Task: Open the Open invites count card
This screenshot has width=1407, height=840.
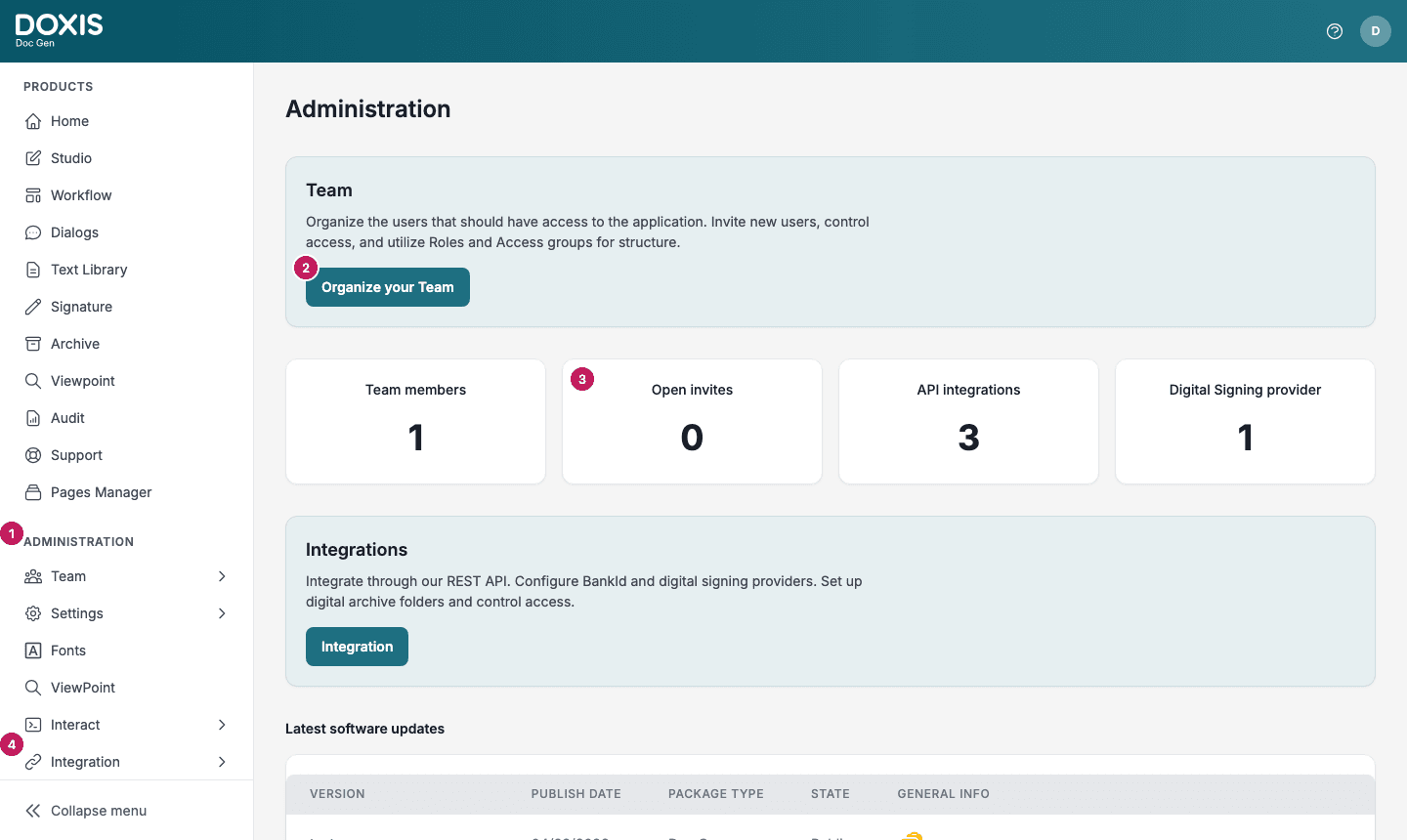Action: point(692,421)
